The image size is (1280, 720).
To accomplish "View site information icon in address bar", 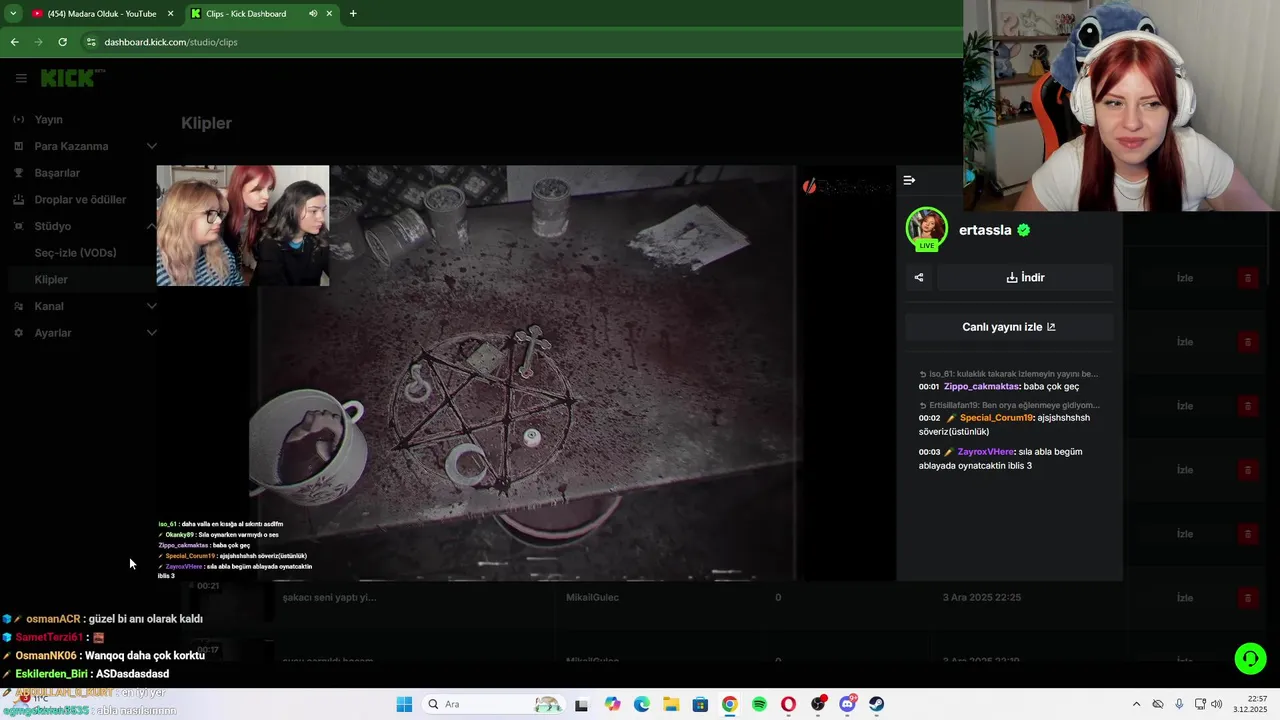I will [91, 42].
